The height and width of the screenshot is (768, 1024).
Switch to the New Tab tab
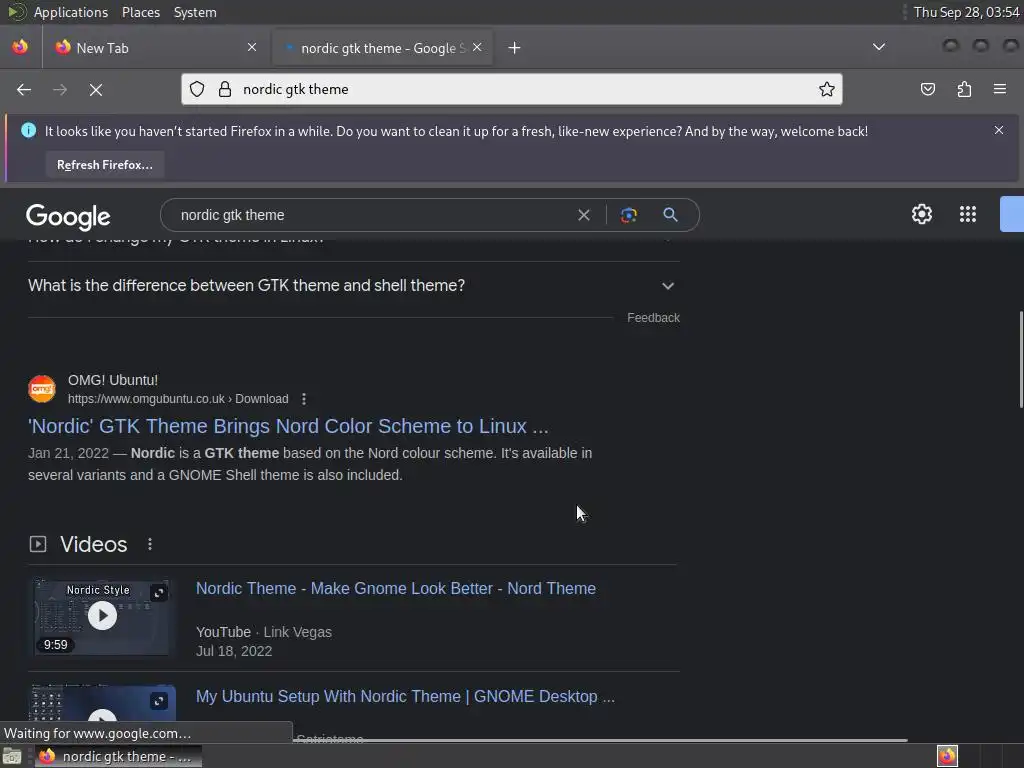(156, 48)
